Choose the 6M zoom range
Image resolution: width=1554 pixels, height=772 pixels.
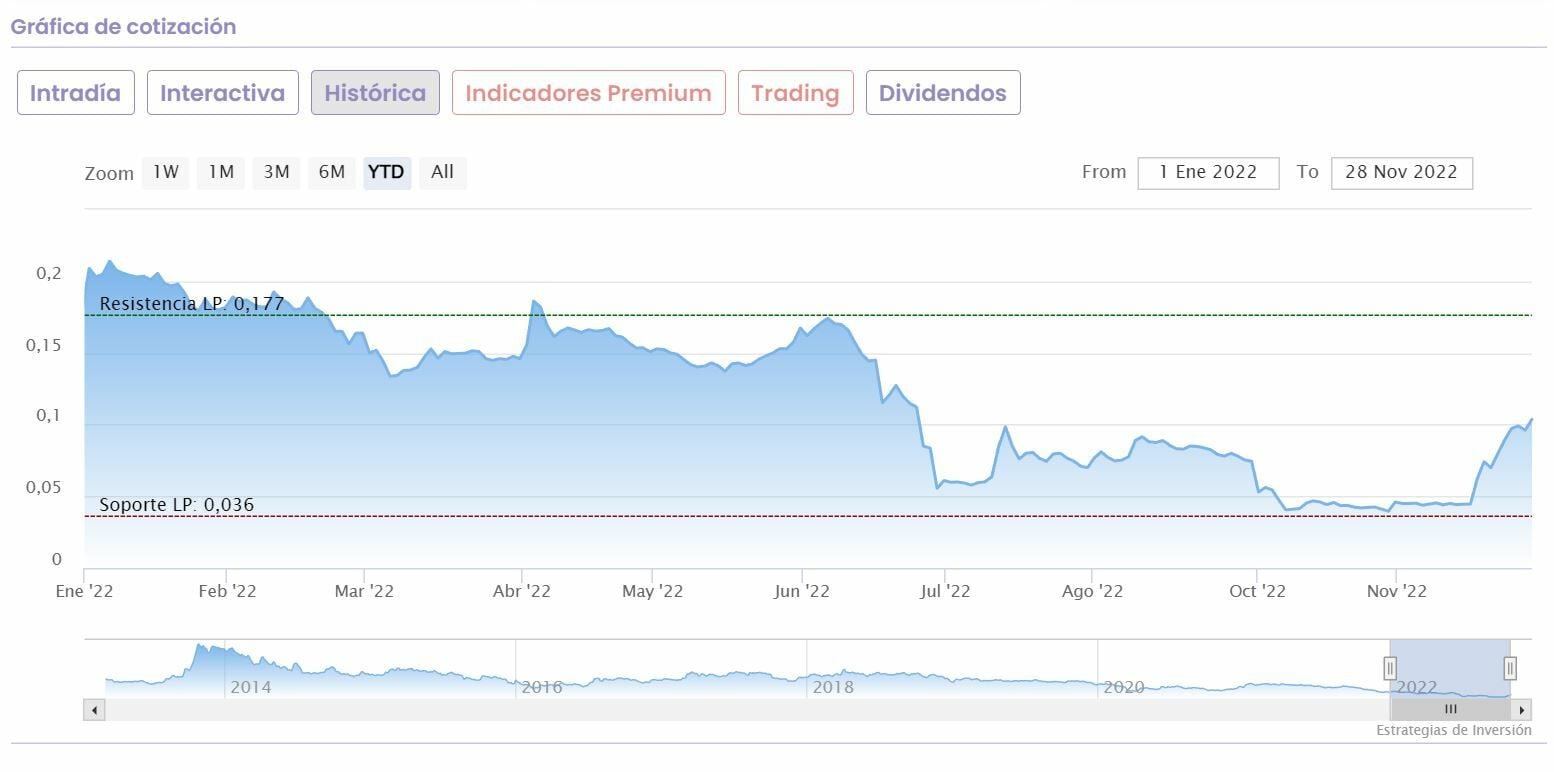pos(332,172)
